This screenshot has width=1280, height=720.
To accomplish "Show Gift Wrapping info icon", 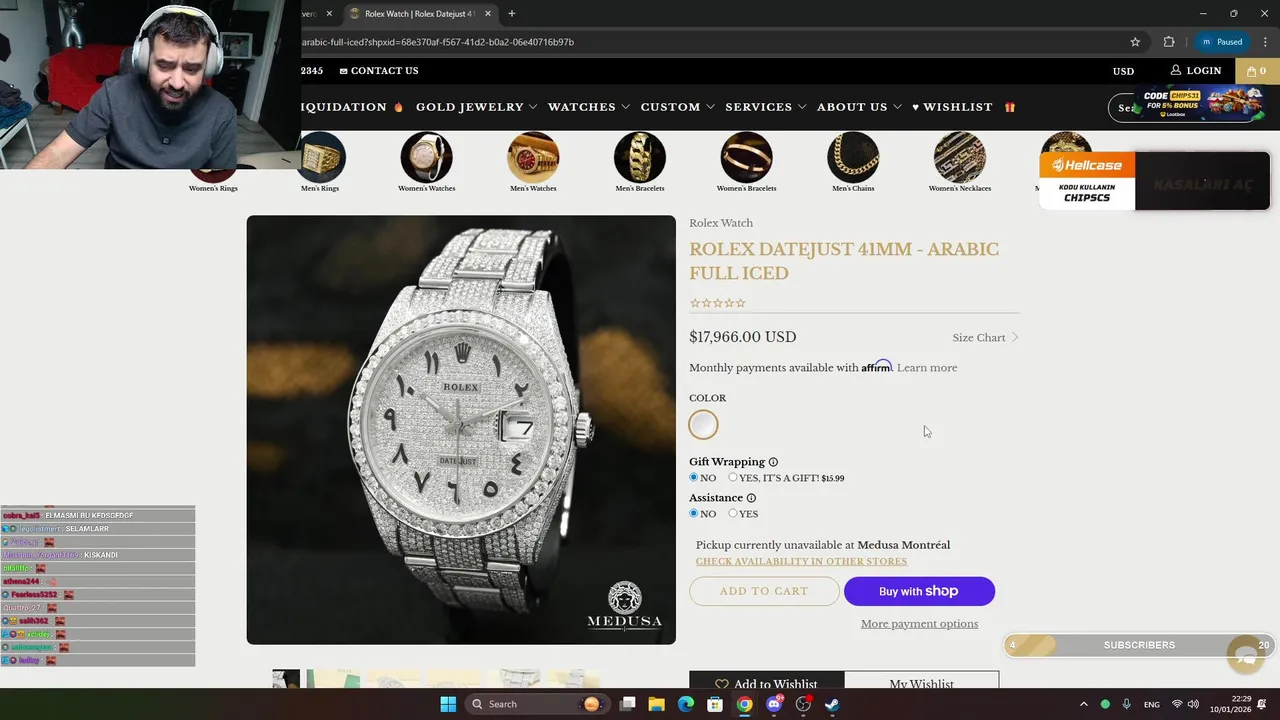I will (773, 462).
